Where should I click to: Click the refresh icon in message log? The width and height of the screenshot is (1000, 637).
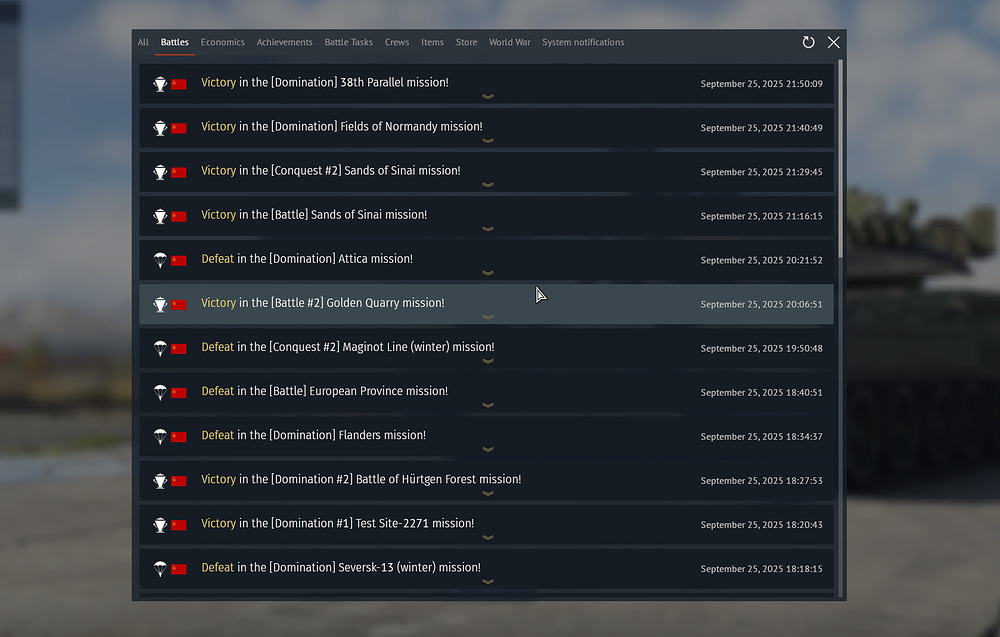[808, 42]
